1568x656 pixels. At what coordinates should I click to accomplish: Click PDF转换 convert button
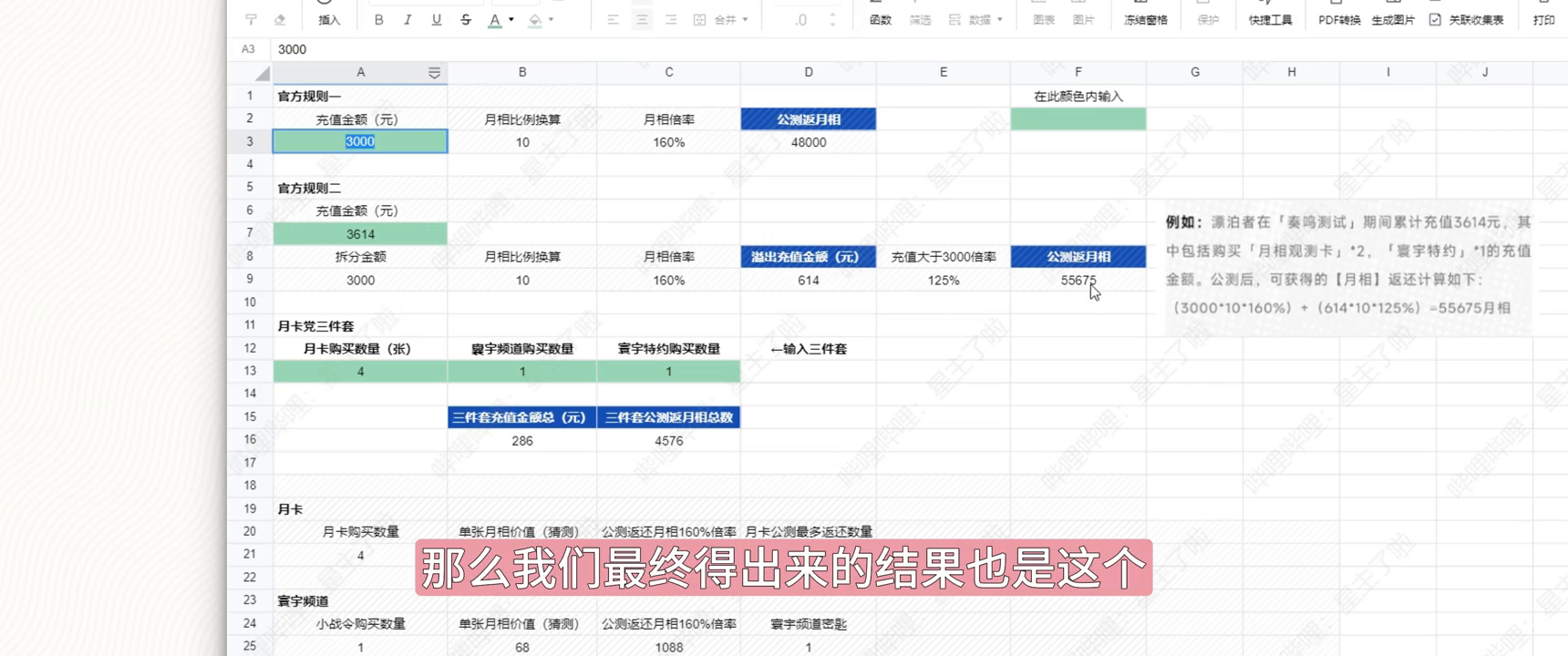coord(1339,19)
